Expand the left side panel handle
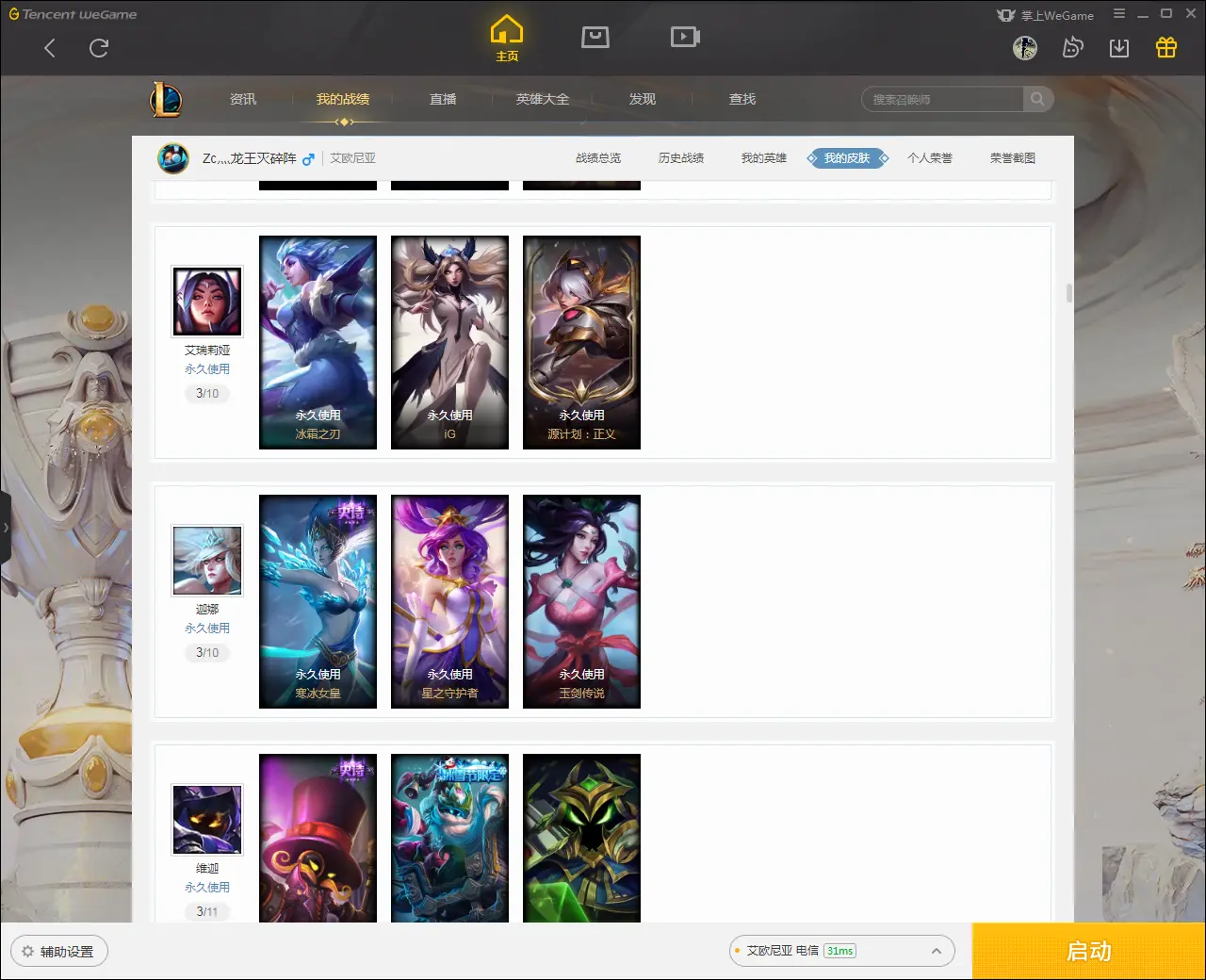This screenshot has width=1206, height=980. coord(6,528)
